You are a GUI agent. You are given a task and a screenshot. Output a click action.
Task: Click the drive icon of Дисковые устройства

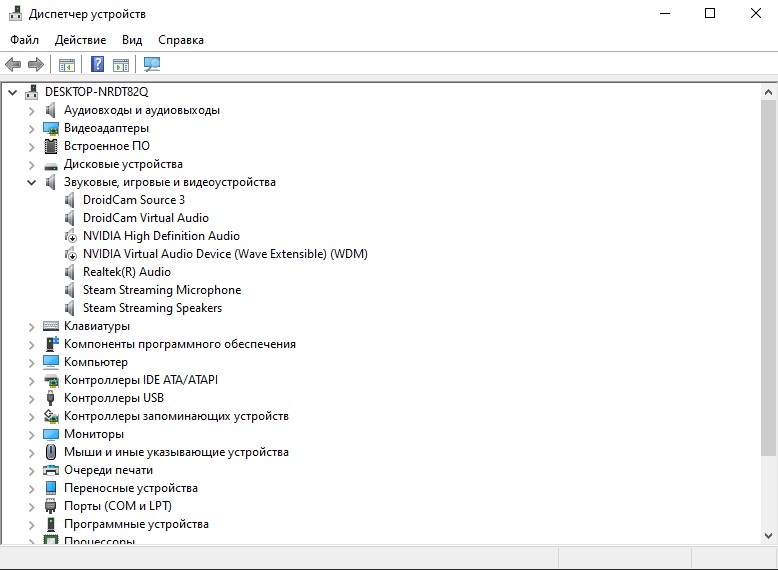point(51,166)
